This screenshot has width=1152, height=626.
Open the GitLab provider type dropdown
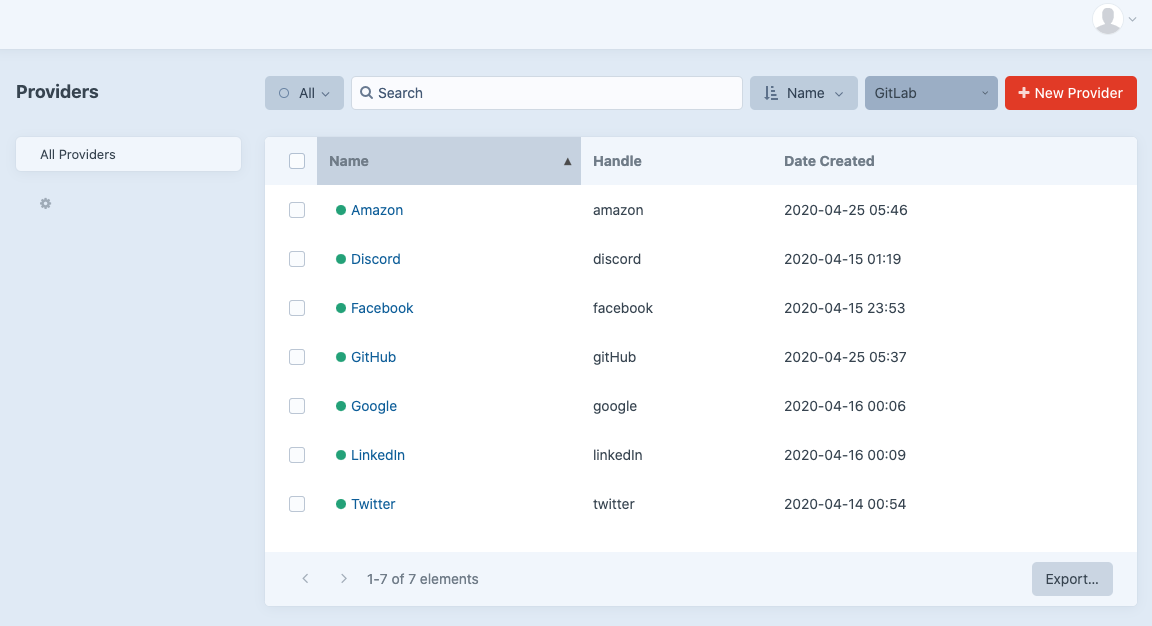tap(931, 93)
